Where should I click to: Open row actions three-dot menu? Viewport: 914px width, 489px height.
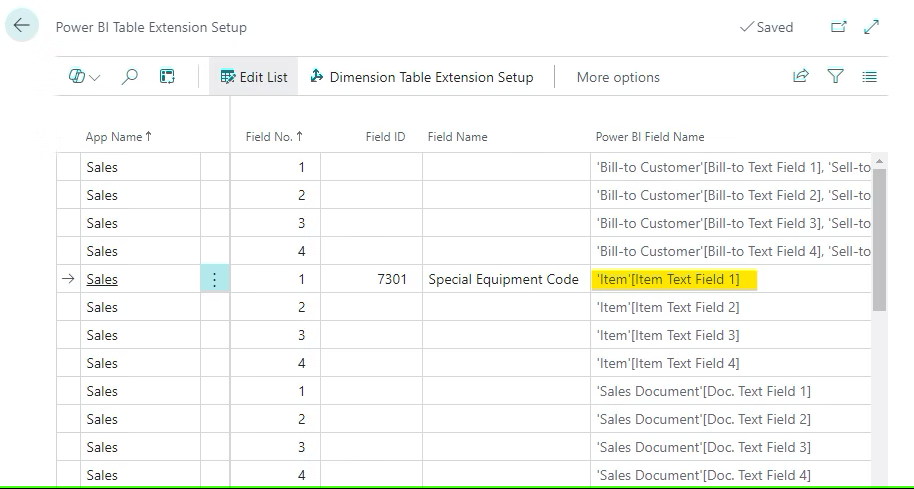(215, 279)
